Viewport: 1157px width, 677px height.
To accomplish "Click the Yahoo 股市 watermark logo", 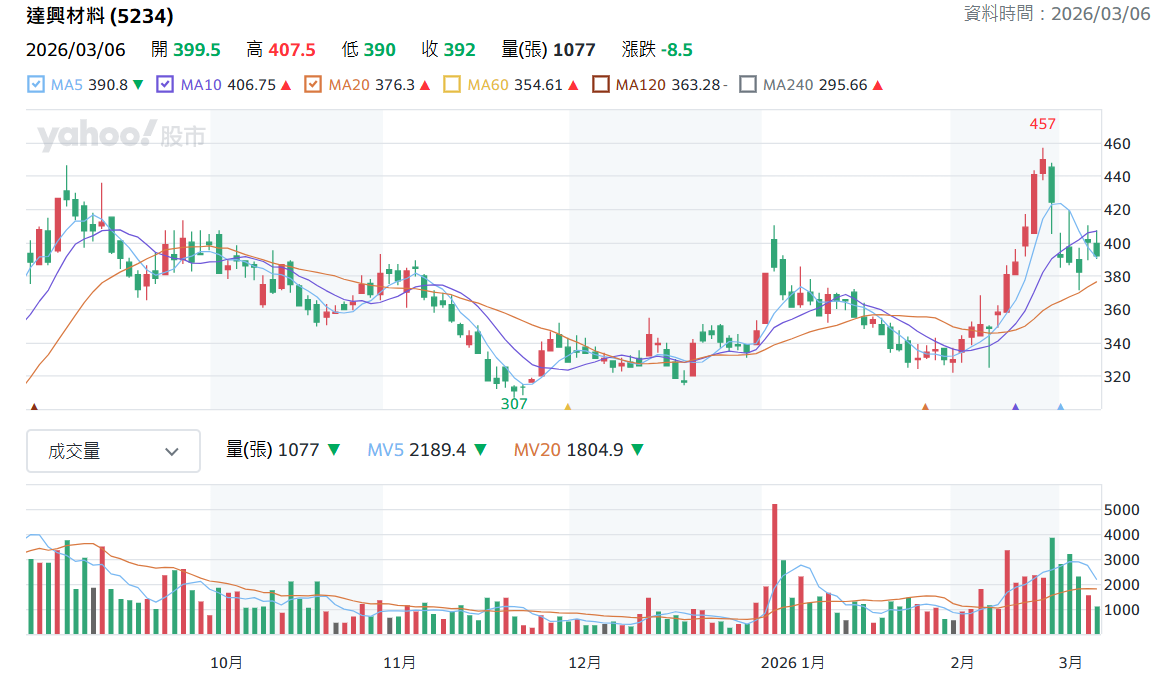I will point(121,135).
